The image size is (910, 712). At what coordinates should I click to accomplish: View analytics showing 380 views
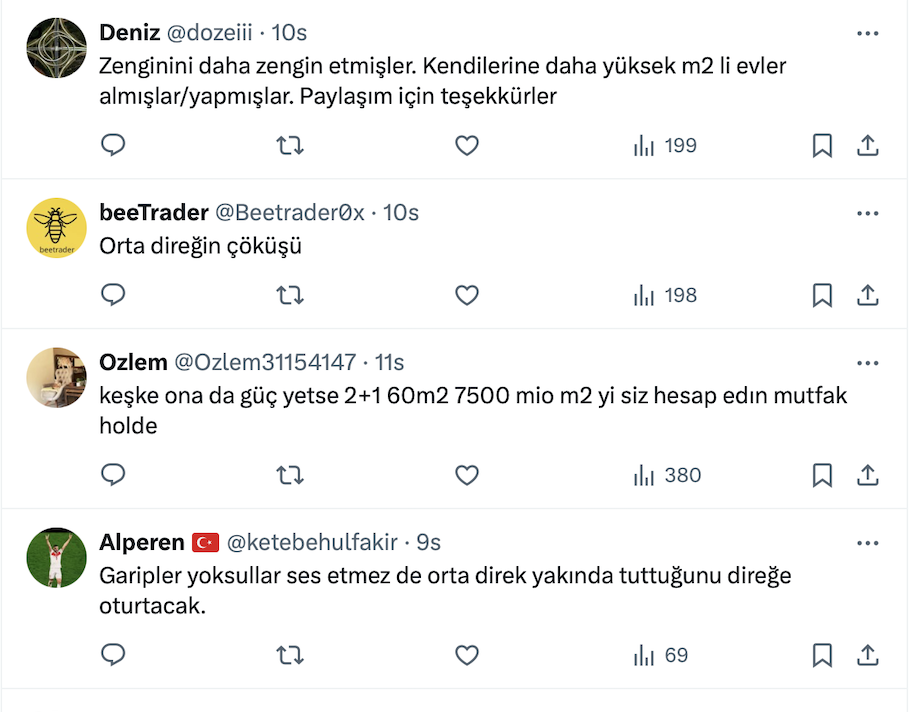[x=667, y=476]
